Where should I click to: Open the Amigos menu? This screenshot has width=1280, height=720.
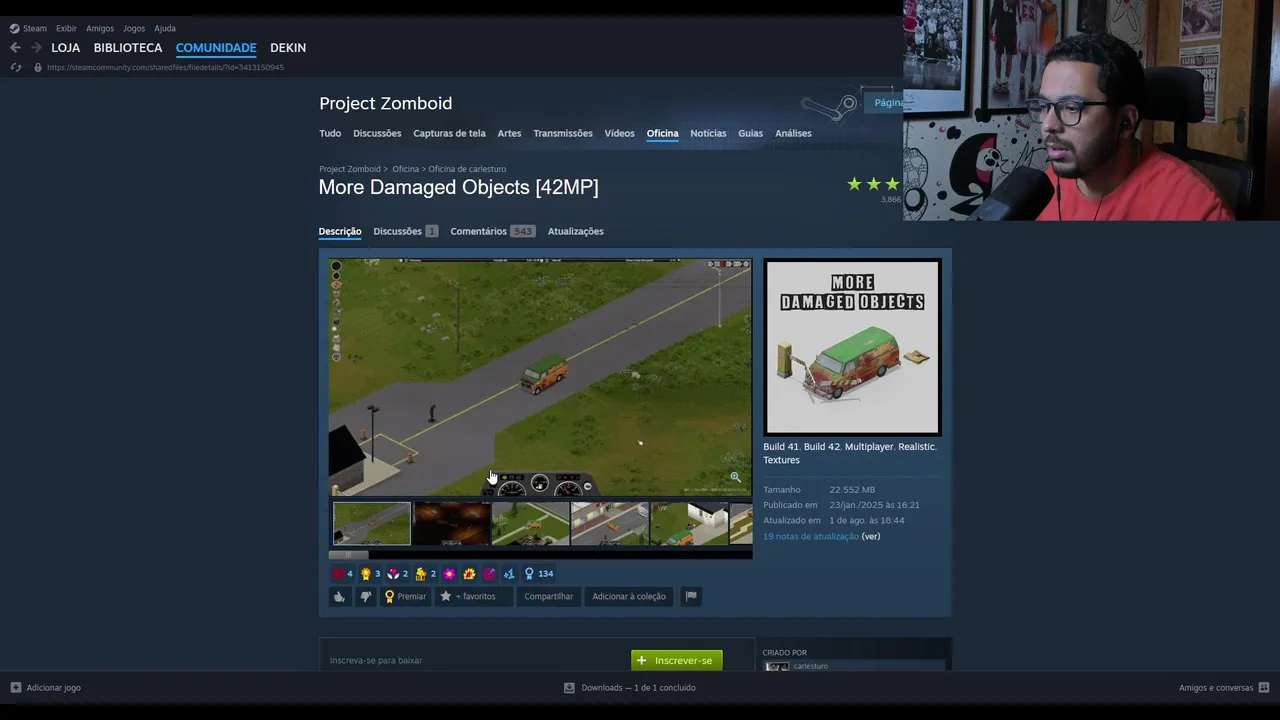click(100, 28)
